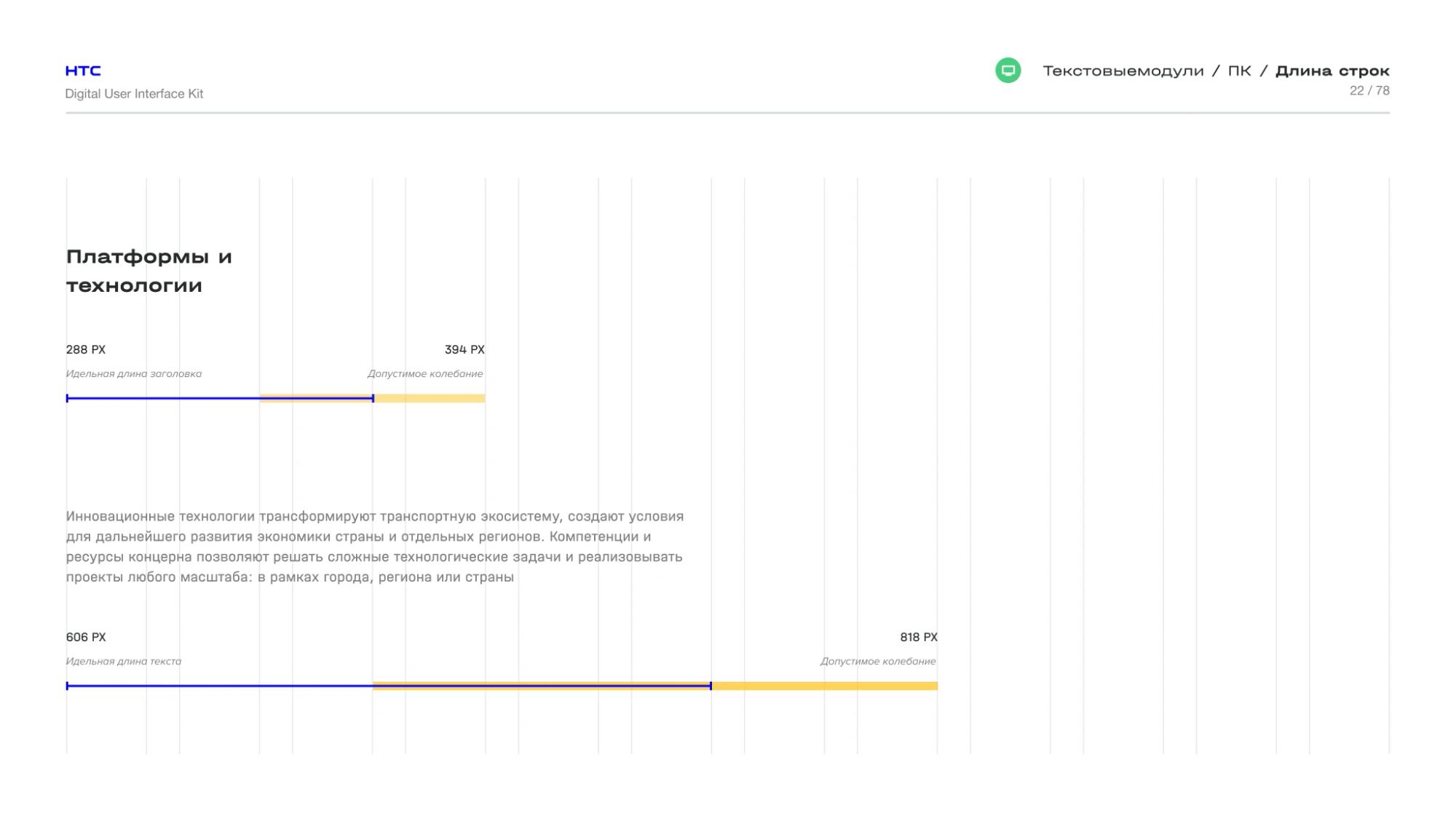The width and height of the screenshot is (1456, 818).
Task: Click the blue heading length bar
Action: tap(220, 398)
